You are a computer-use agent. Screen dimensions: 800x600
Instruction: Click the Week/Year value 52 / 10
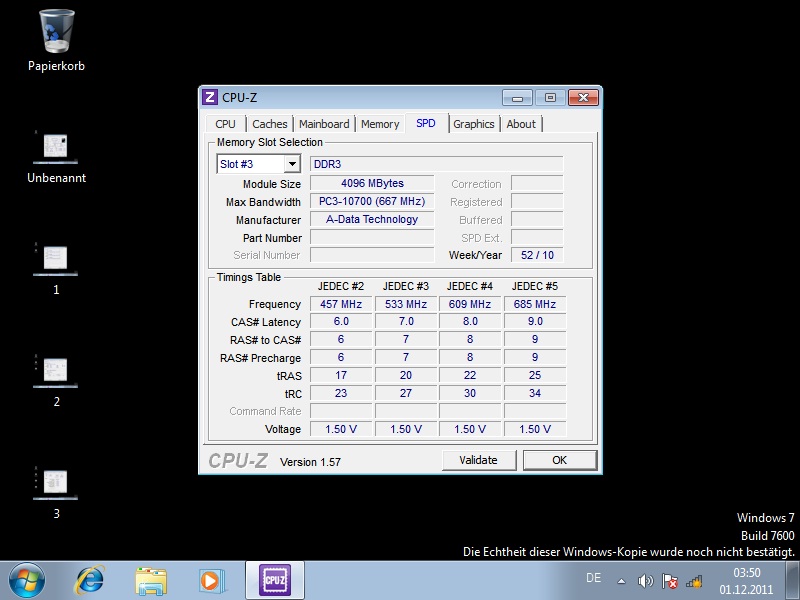tap(537, 255)
